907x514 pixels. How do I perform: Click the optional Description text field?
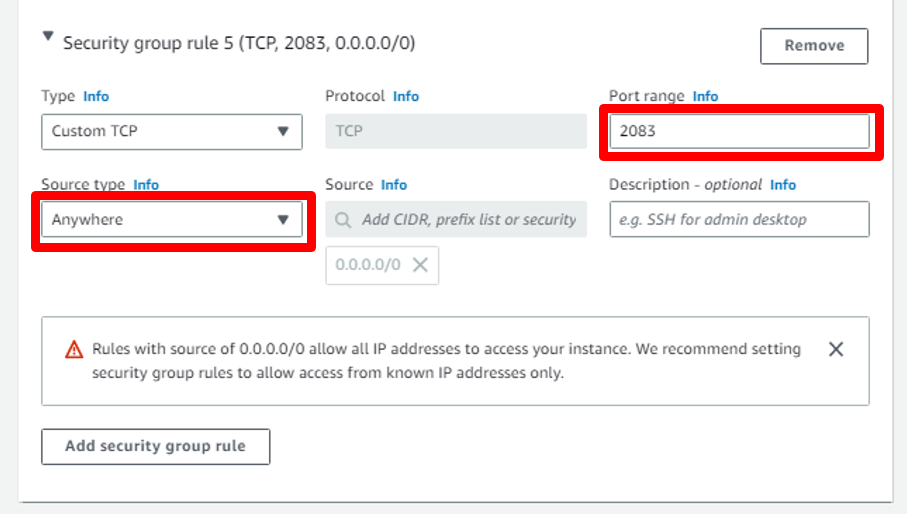click(739, 219)
